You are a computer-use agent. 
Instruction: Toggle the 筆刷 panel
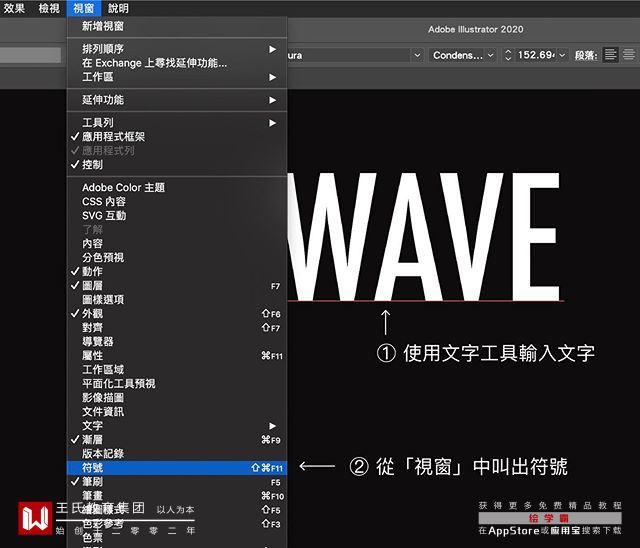(177, 481)
